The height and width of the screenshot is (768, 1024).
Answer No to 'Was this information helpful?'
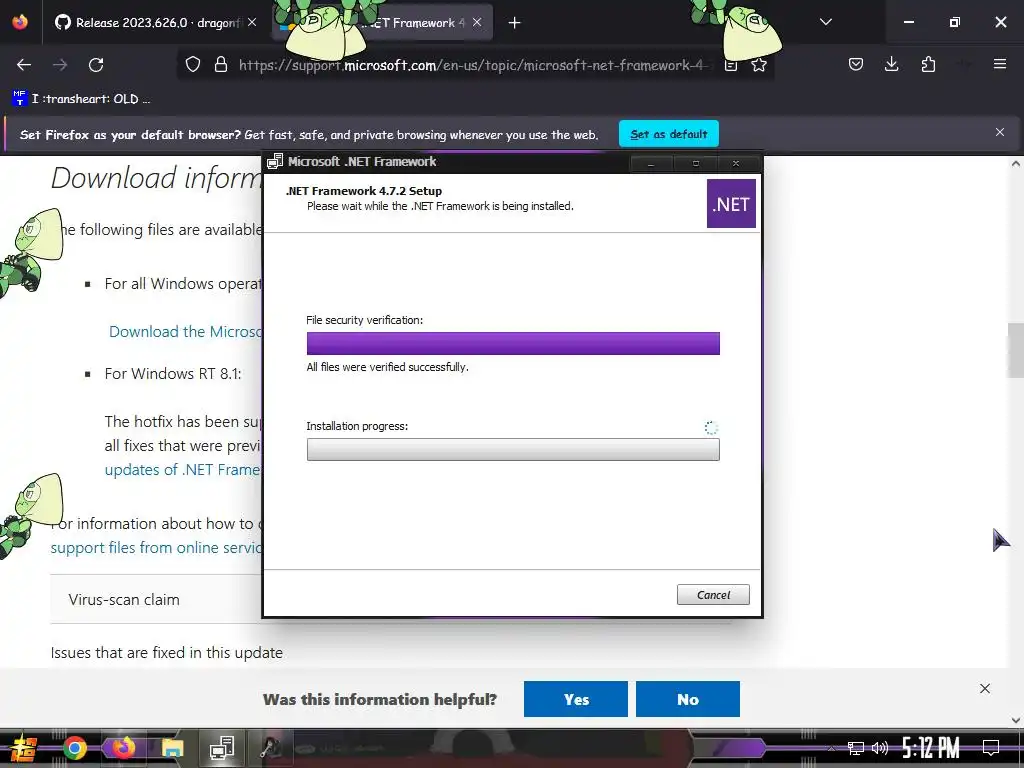point(688,699)
